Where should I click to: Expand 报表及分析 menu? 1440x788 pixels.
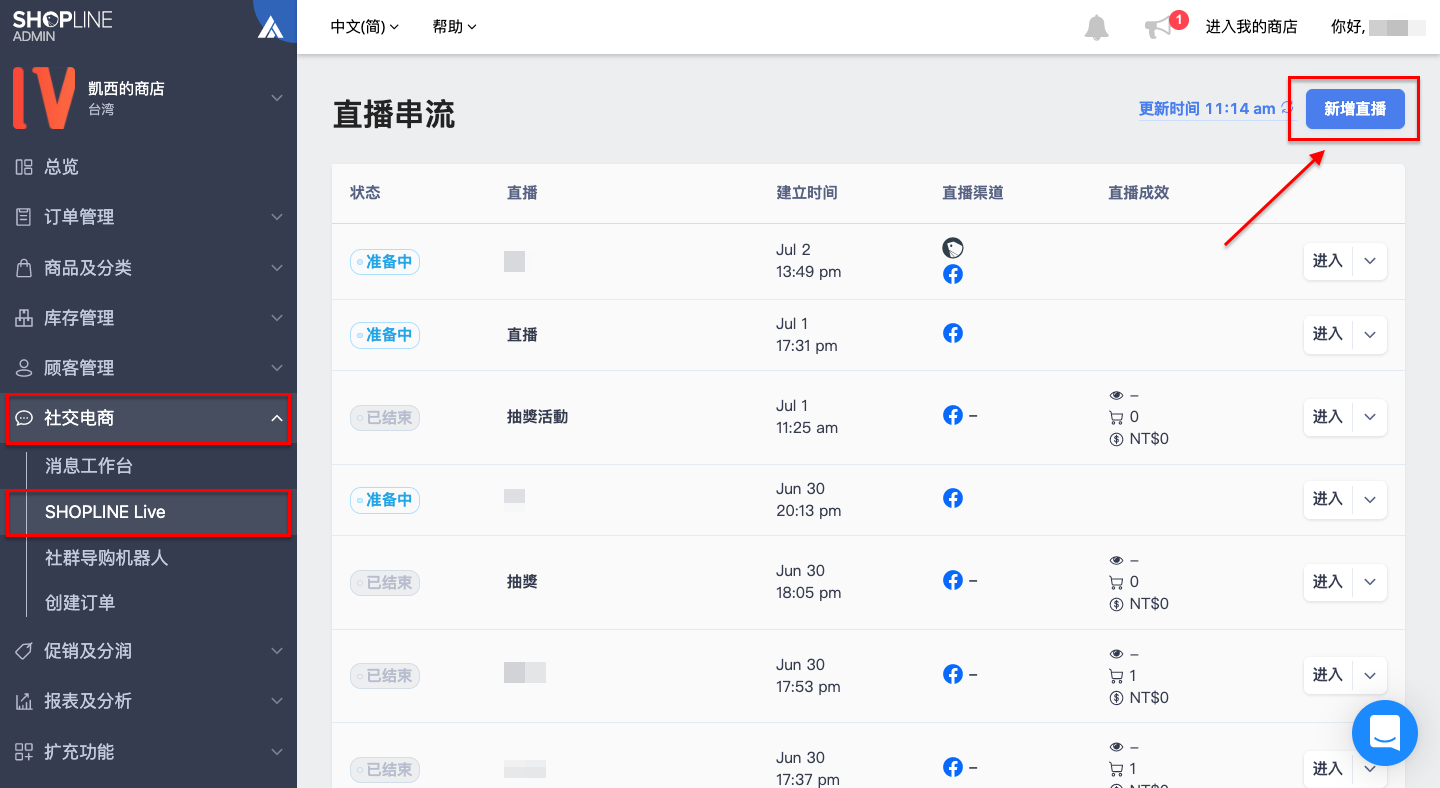click(148, 701)
